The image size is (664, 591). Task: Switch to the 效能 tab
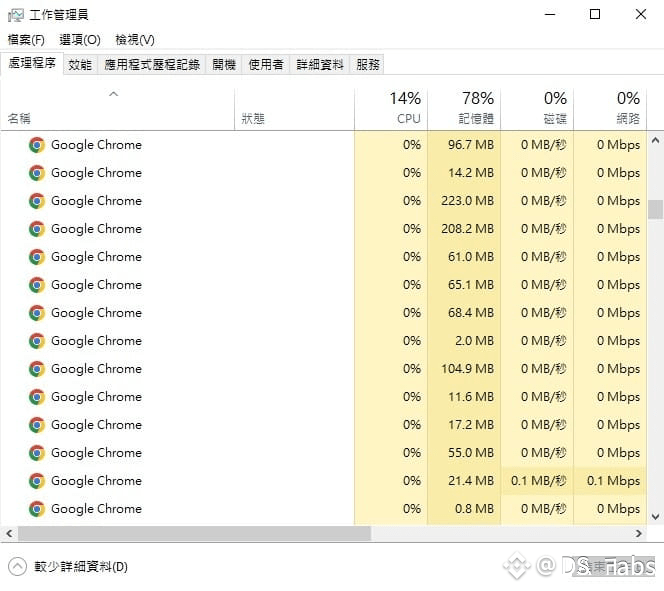[80, 64]
